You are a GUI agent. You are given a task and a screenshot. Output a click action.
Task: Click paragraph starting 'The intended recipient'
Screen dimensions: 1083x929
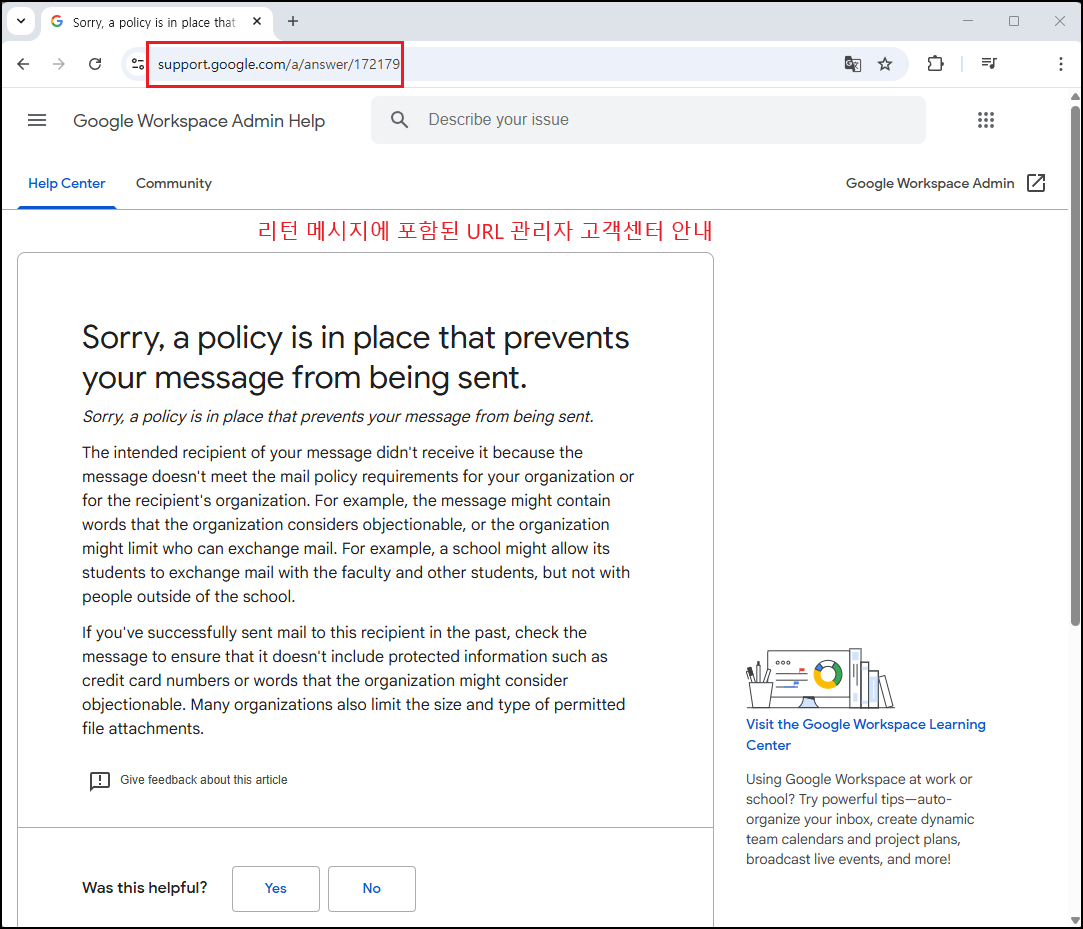(358, 524)
